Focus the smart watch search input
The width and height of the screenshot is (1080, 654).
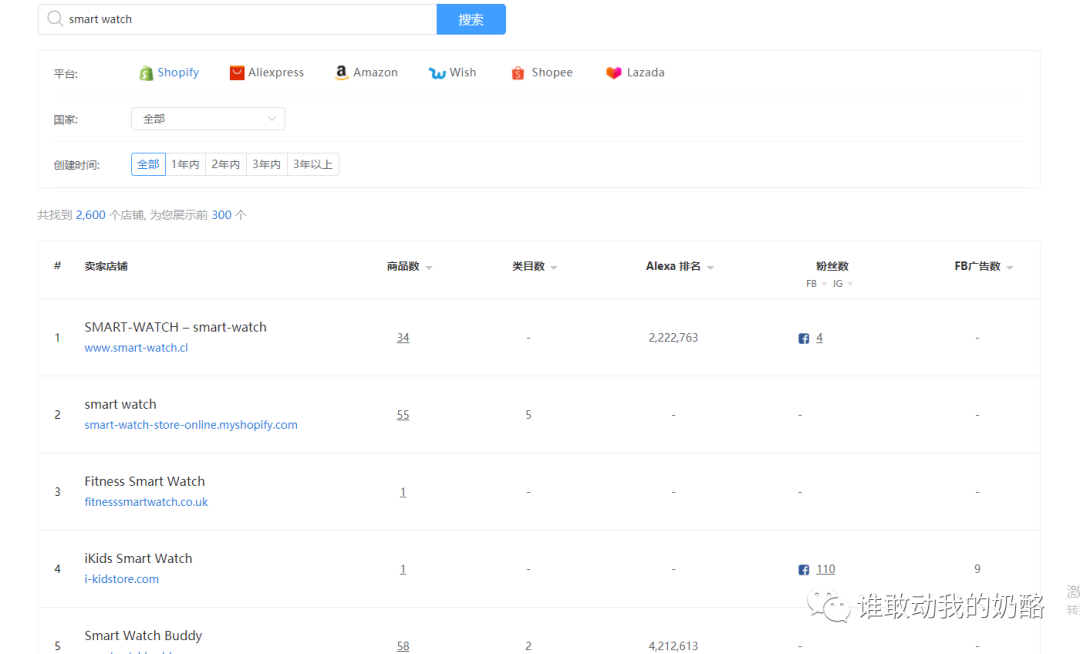[x=238, y=19]
